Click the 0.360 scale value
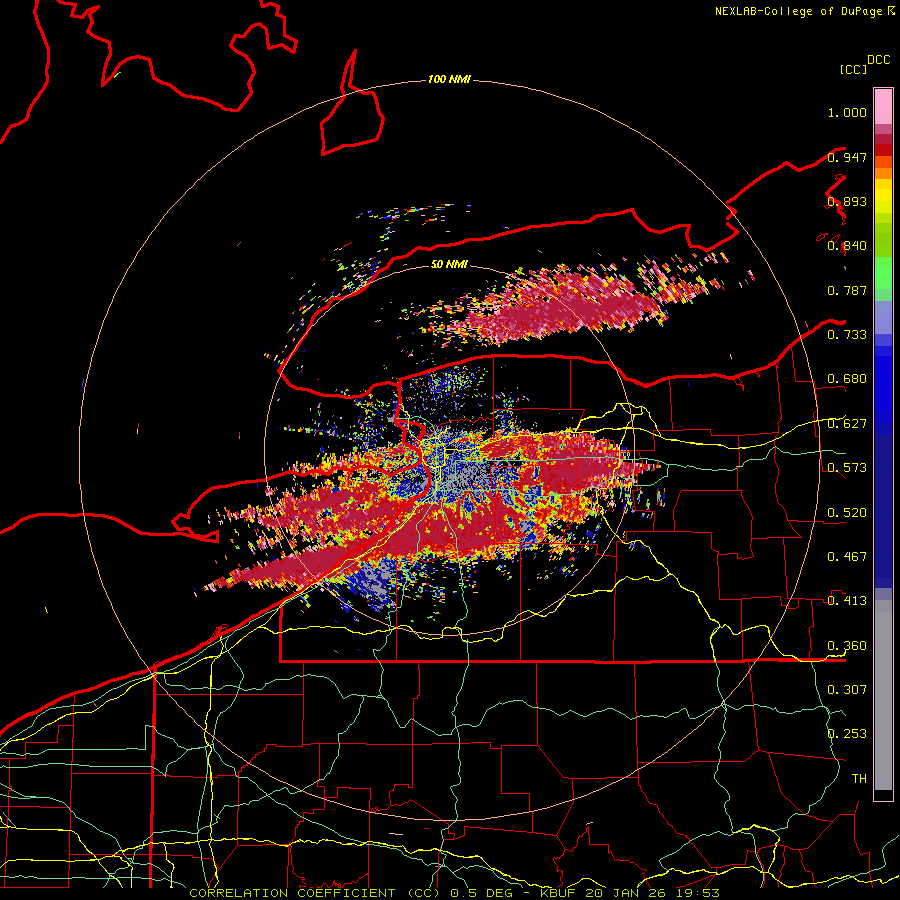This screenshot has height=900, width=900. [847, 646]
